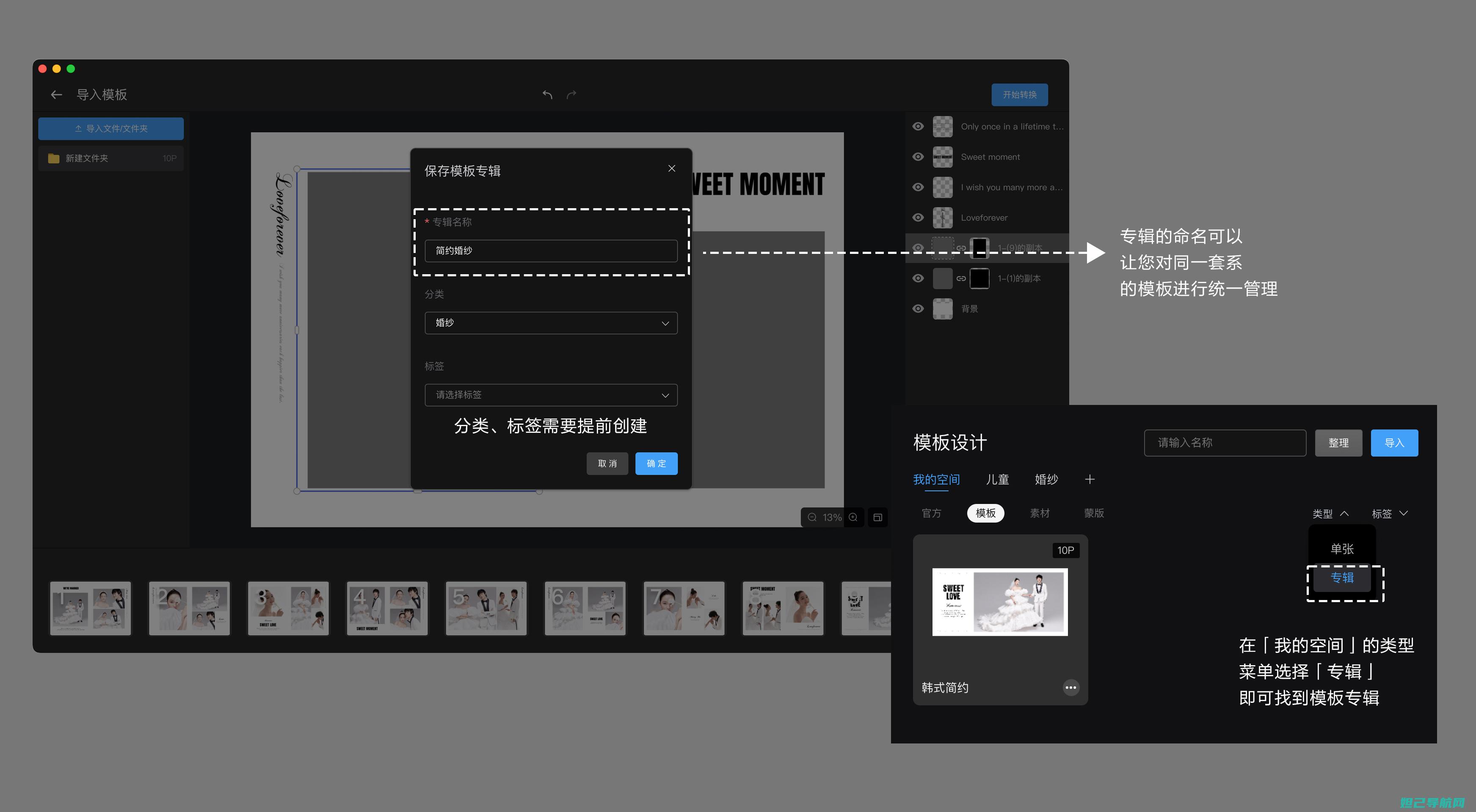Click the link icon on 1-(1)的副本 layer

click(961, 278)
